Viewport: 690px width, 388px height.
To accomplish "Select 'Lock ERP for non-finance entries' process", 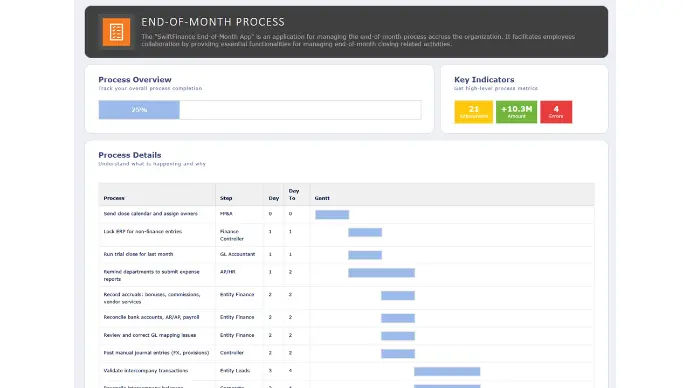I will click(143, 231).
